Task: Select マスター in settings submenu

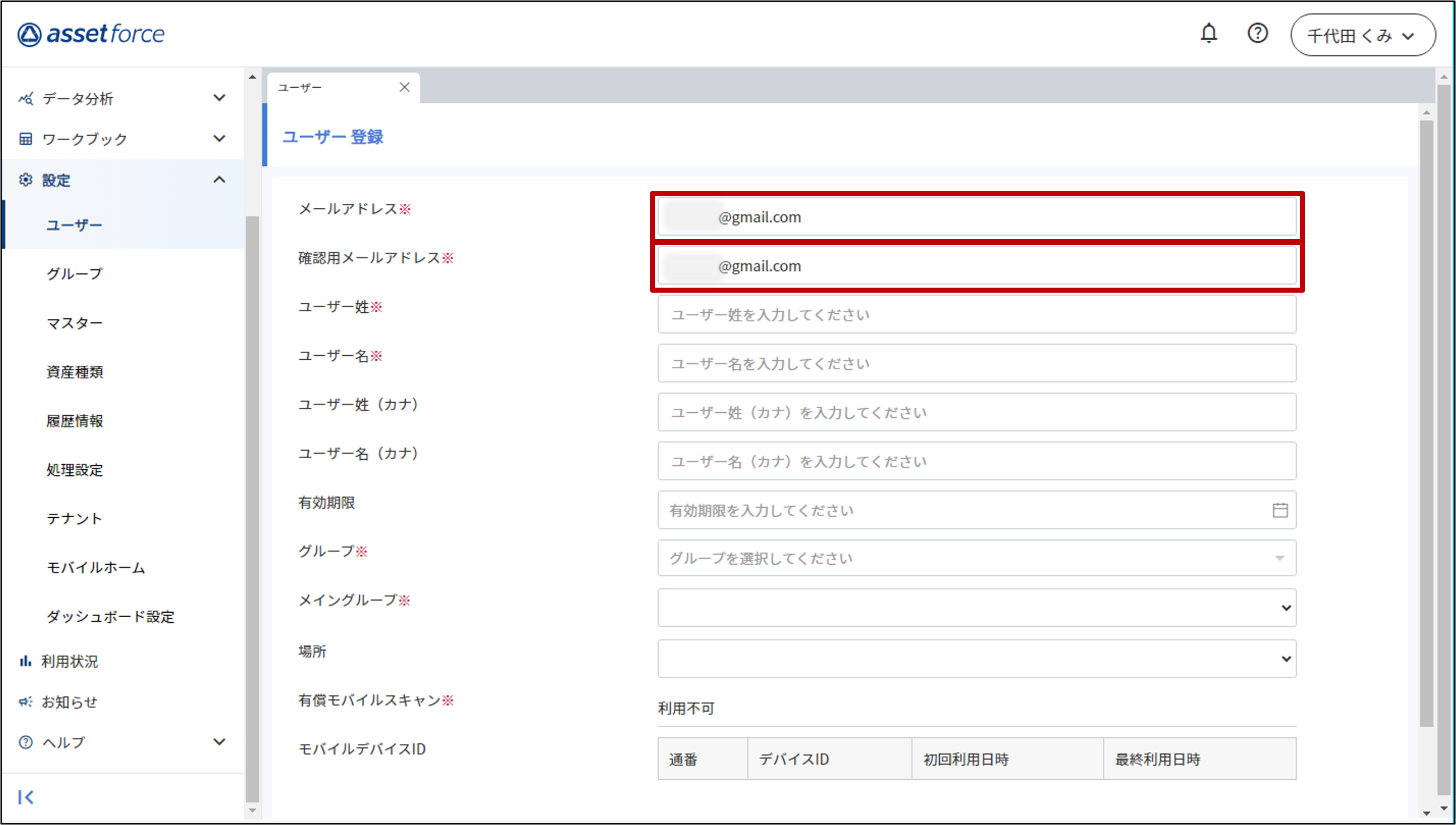Action: click(x=74, y=323)
